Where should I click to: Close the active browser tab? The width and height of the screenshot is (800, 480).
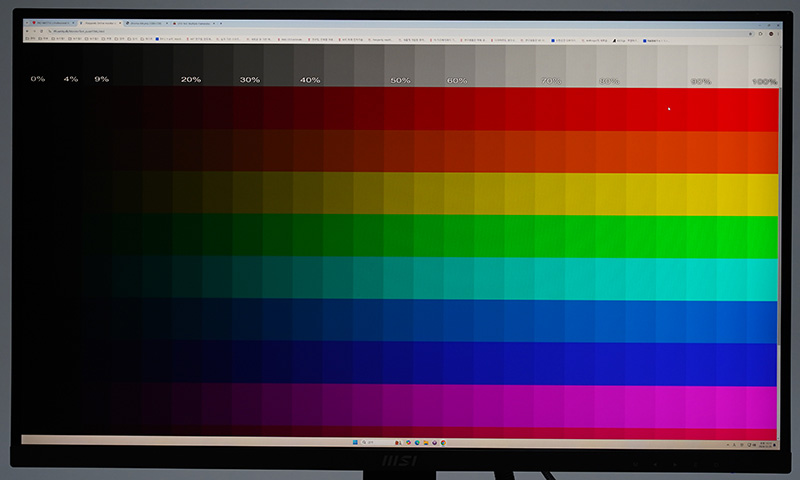tap(120, 23)
